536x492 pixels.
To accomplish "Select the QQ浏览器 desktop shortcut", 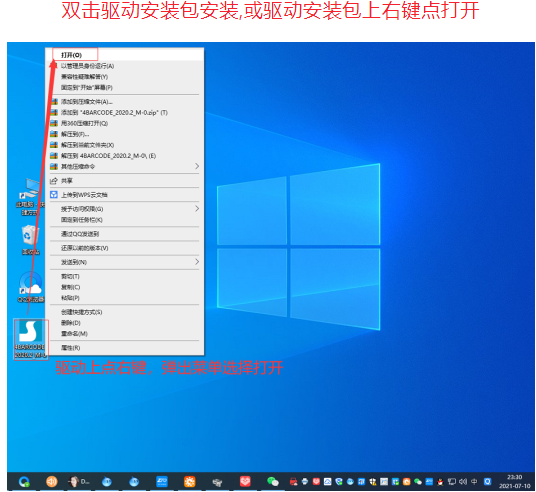I will click(31, 287).
